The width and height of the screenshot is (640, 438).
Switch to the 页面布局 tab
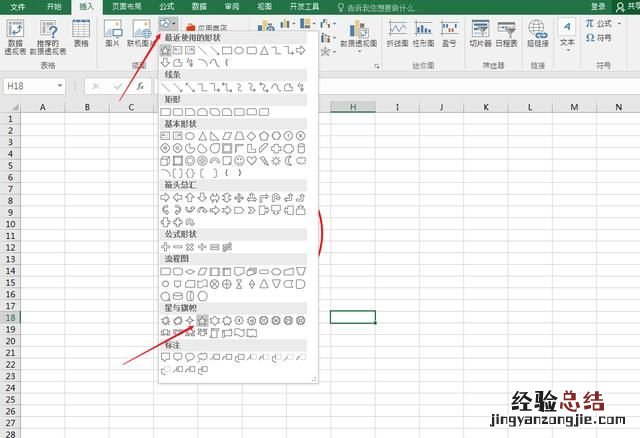[127, 7]
